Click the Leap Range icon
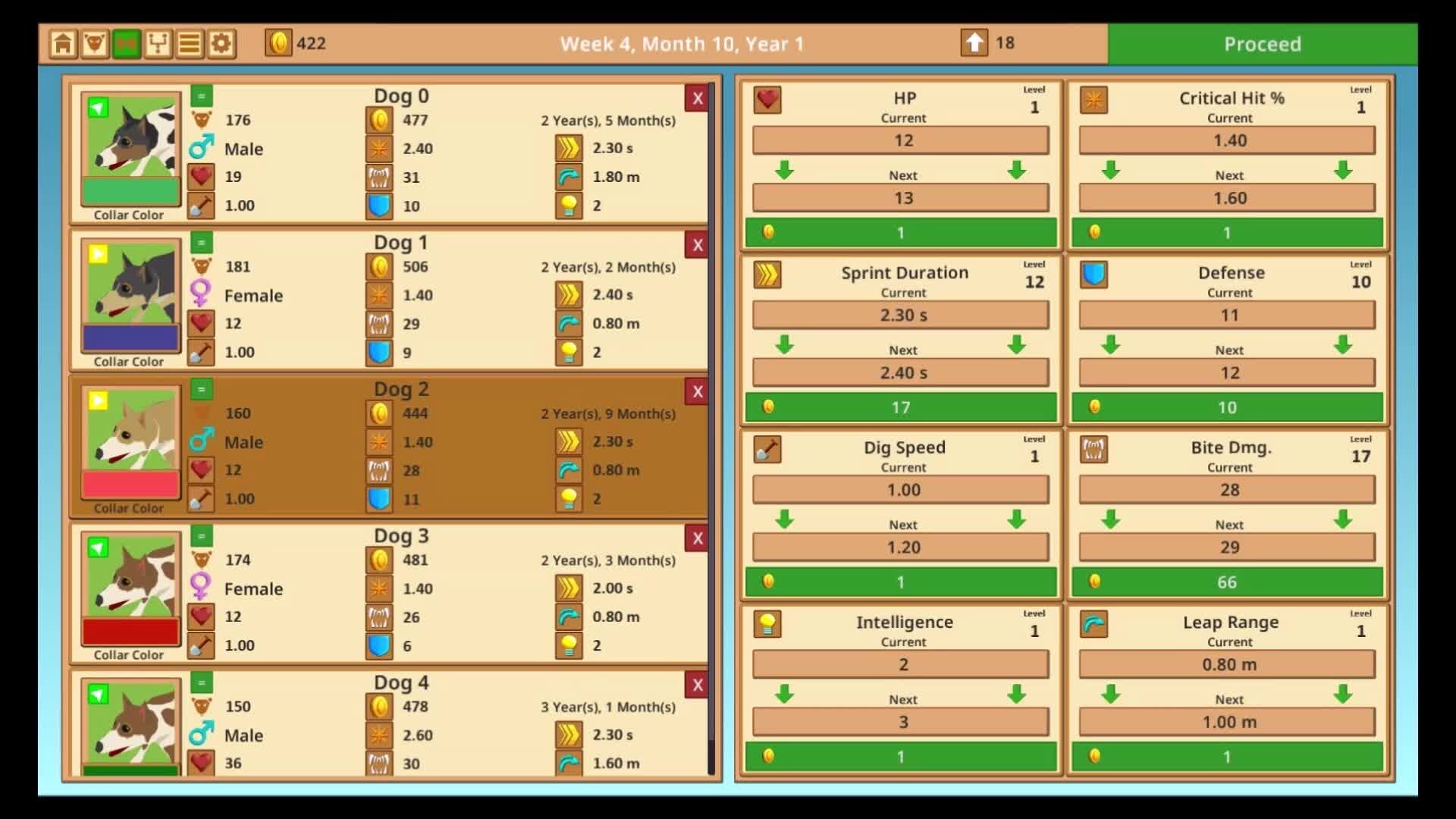This screenshot has width=1456, height=819. pyautogui.click(x=1094, y=624)
